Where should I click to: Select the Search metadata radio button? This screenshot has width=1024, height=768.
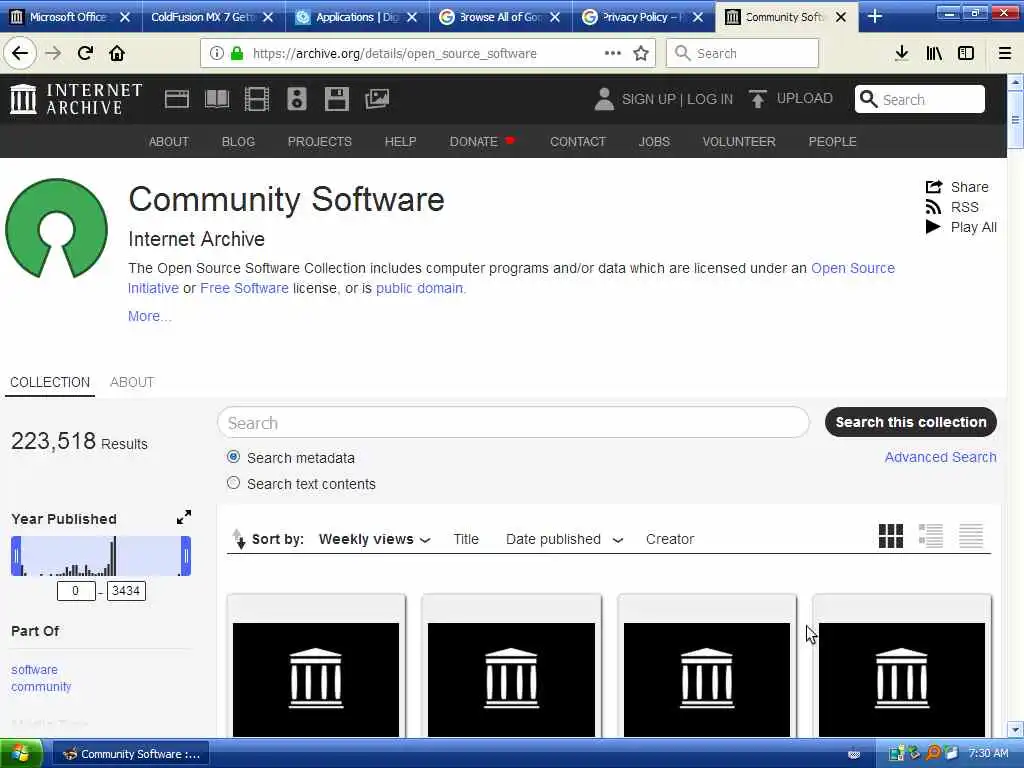point(233,456)
